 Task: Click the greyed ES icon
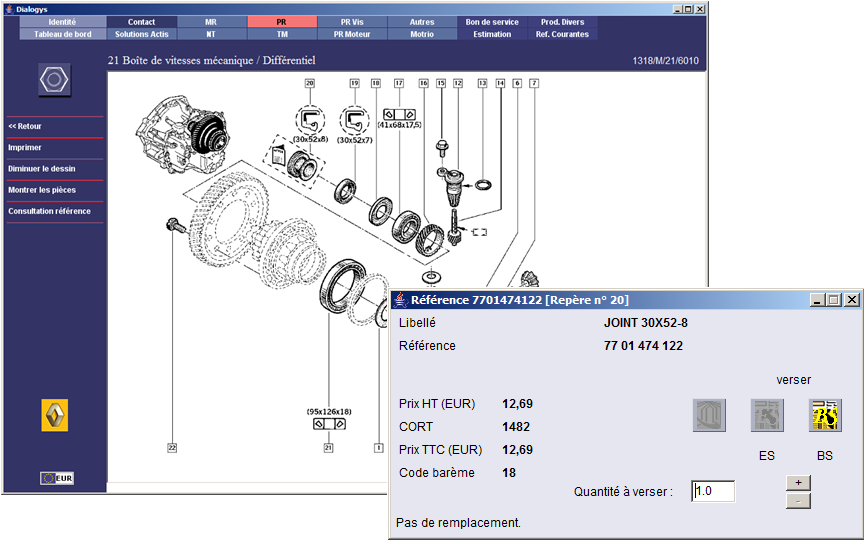(767, 415)
